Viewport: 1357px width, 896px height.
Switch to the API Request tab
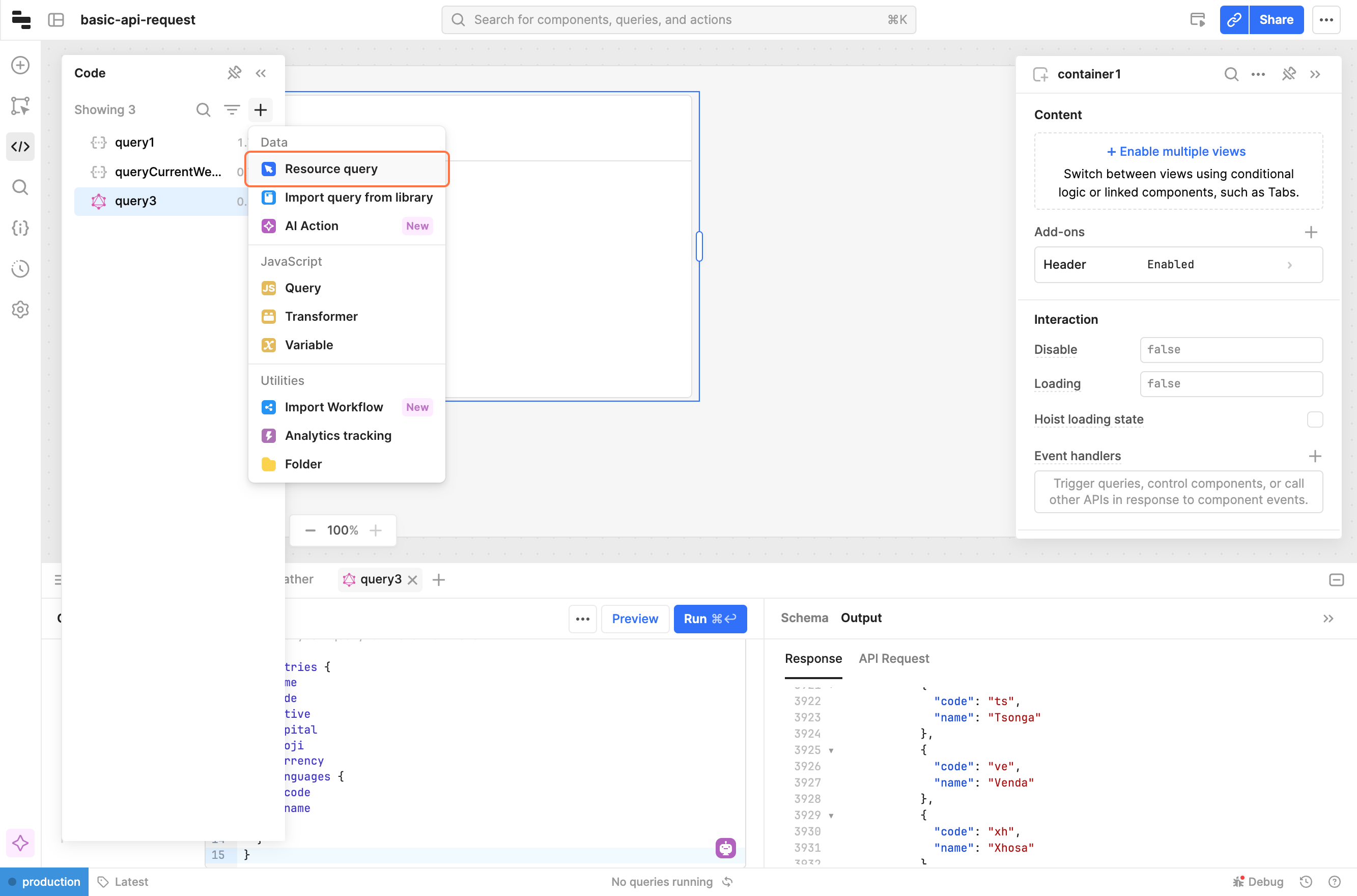tap(893, 658)
